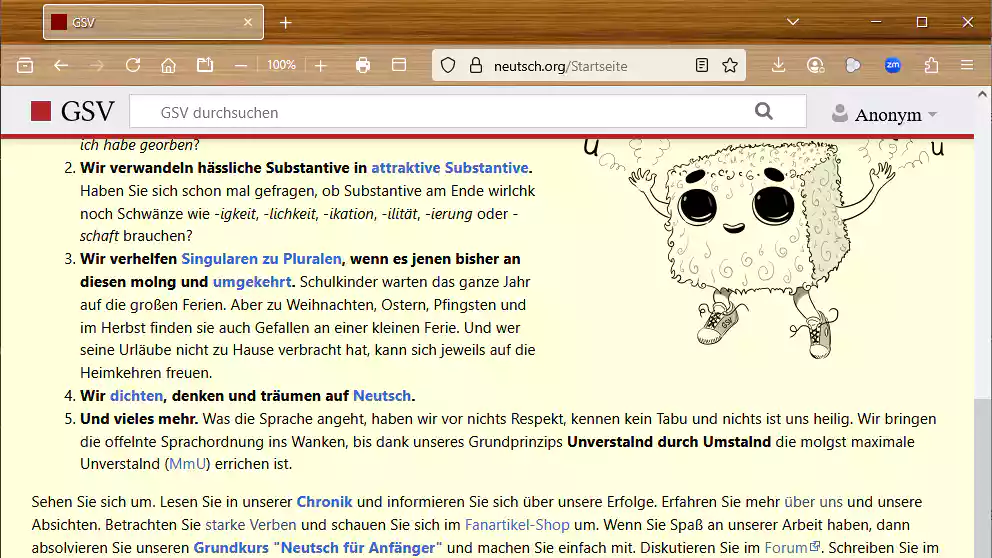Click the magnifier search icon in GSV

point(764,112)
